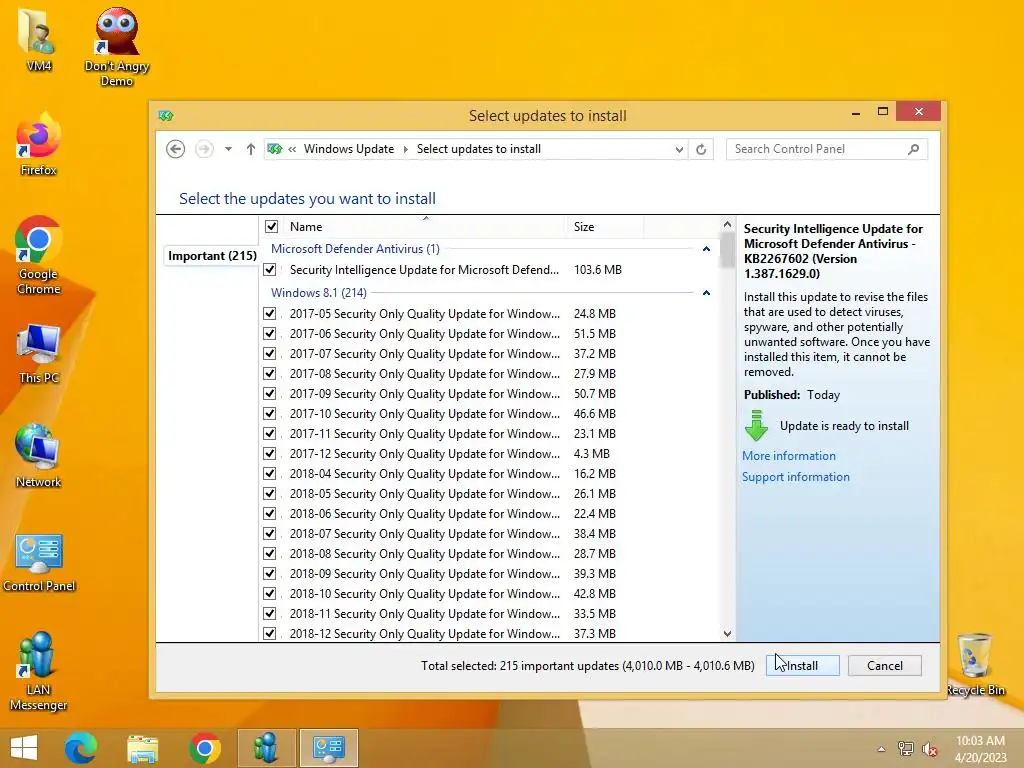Show hidden system tray icons
This screenshot has height=768, width=1024.
(882, 749)
